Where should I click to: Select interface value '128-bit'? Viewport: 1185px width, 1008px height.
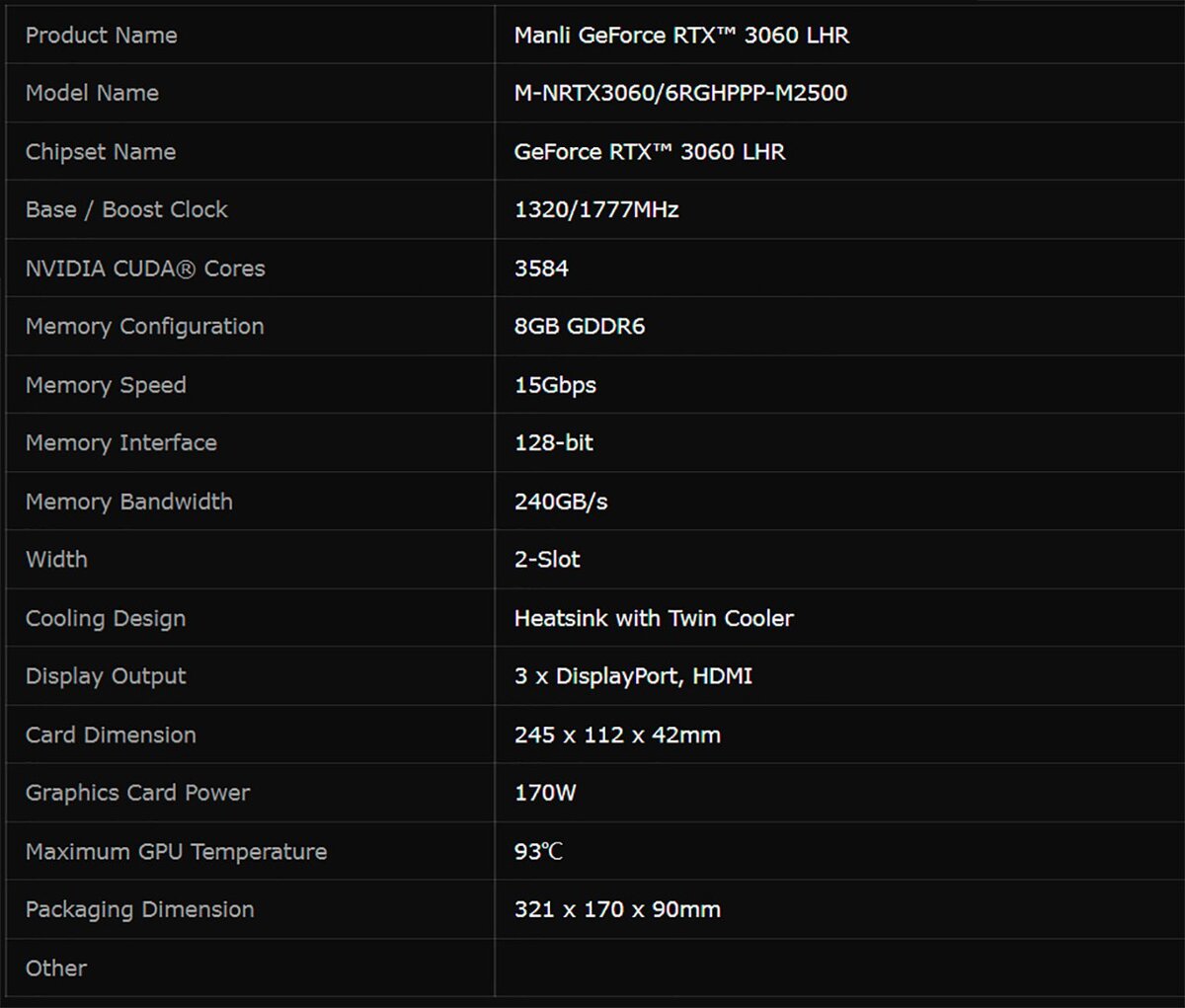point(554,443)
